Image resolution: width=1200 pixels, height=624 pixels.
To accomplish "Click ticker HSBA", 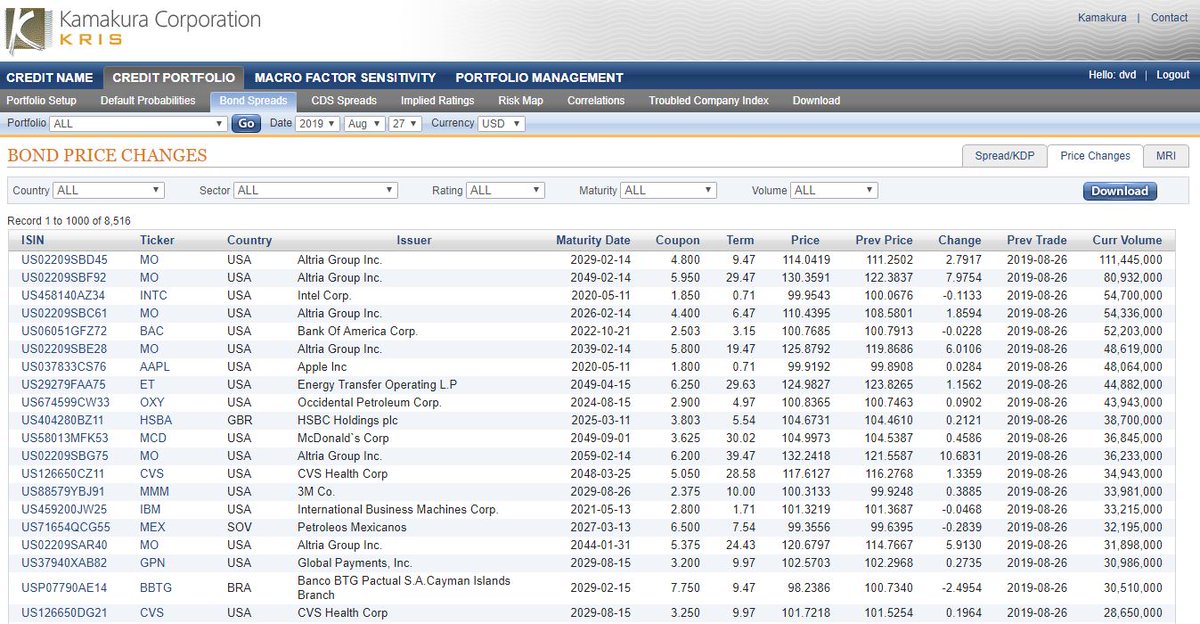I will tap(155, 420).
